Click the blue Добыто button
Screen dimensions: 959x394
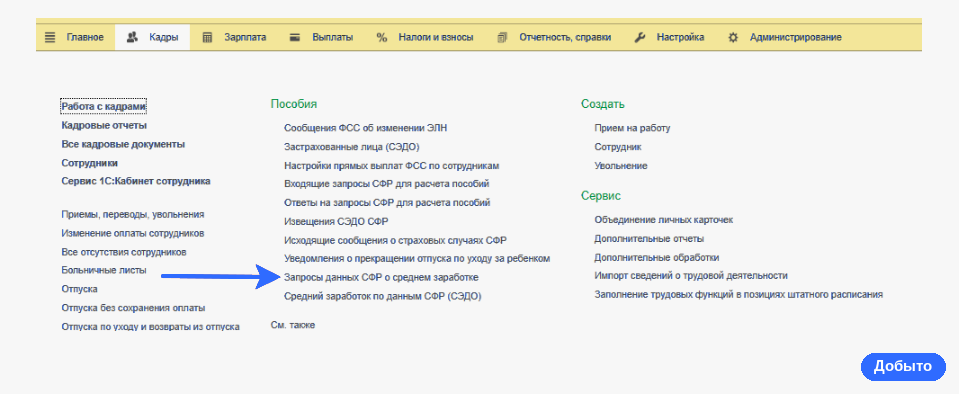pos(903,366)
